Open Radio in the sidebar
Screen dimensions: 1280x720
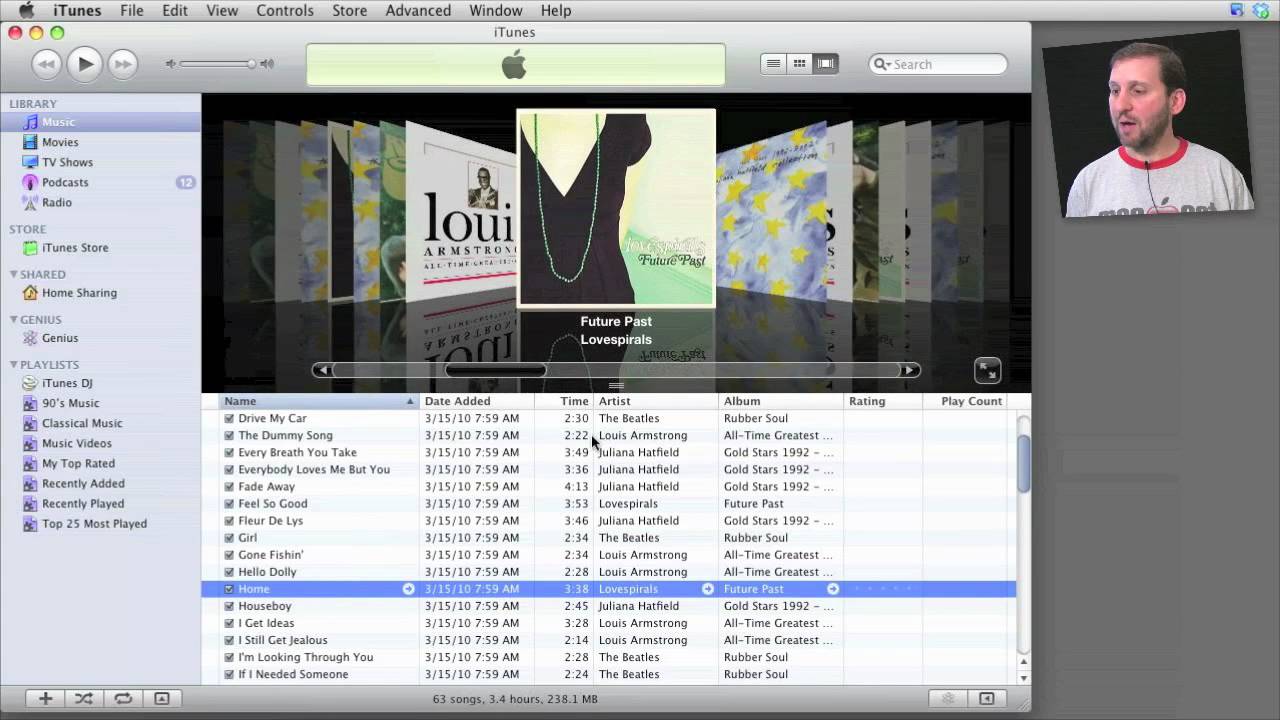pyautogui.click(x=57, y=202)
